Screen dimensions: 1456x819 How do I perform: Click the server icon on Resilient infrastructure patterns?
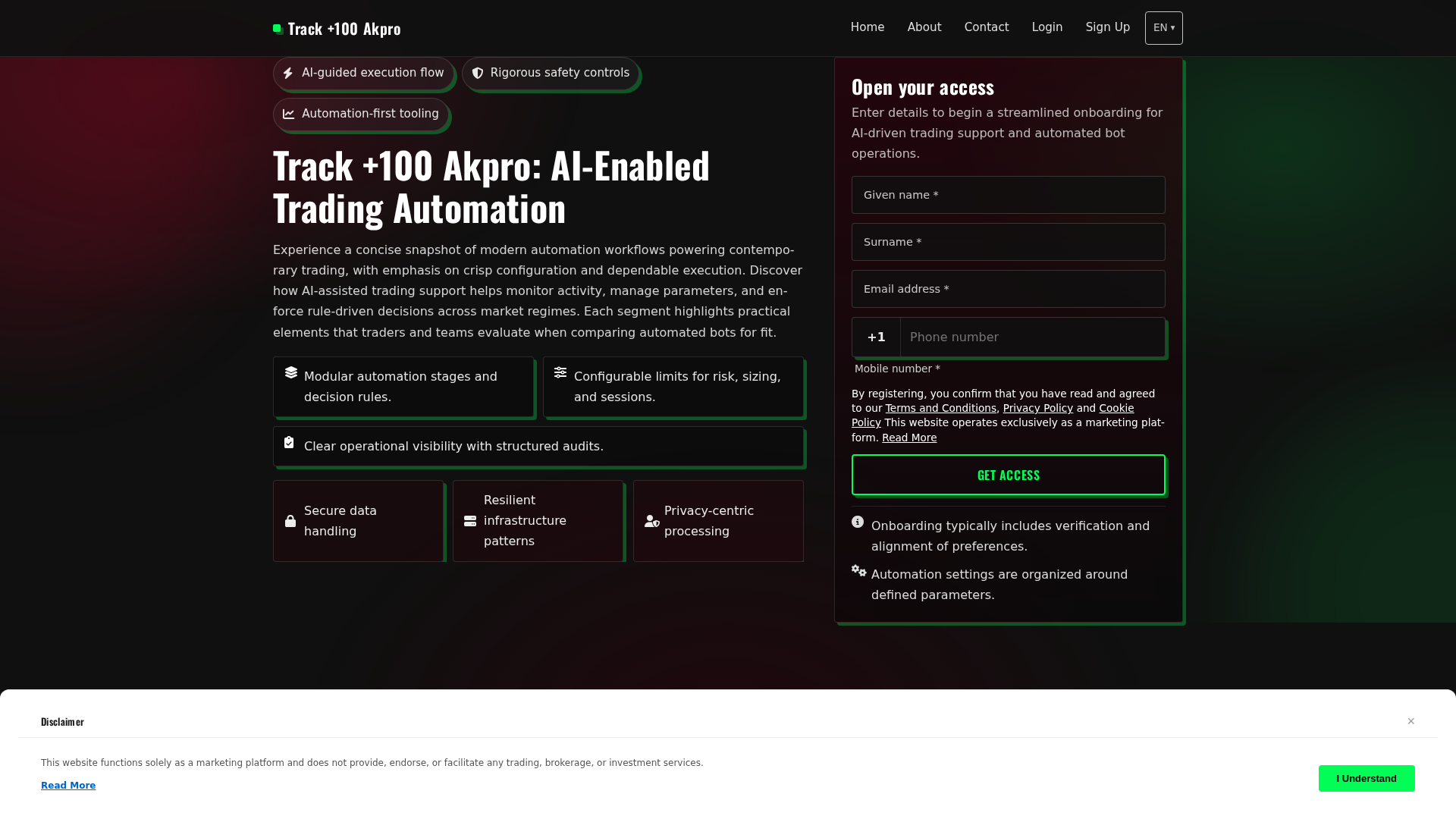click(x=470, y=521)
